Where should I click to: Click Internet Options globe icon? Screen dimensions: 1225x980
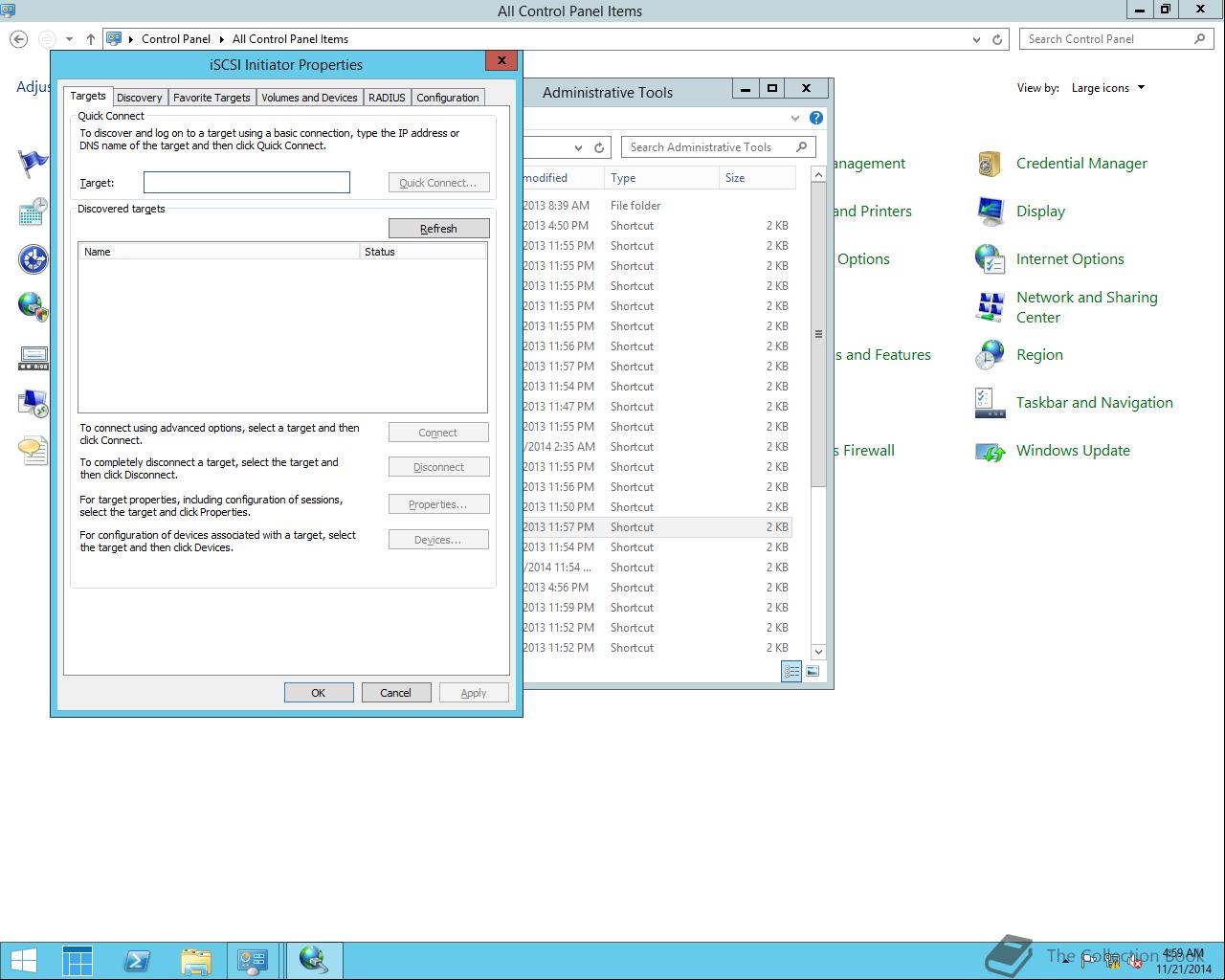point(990,259)
